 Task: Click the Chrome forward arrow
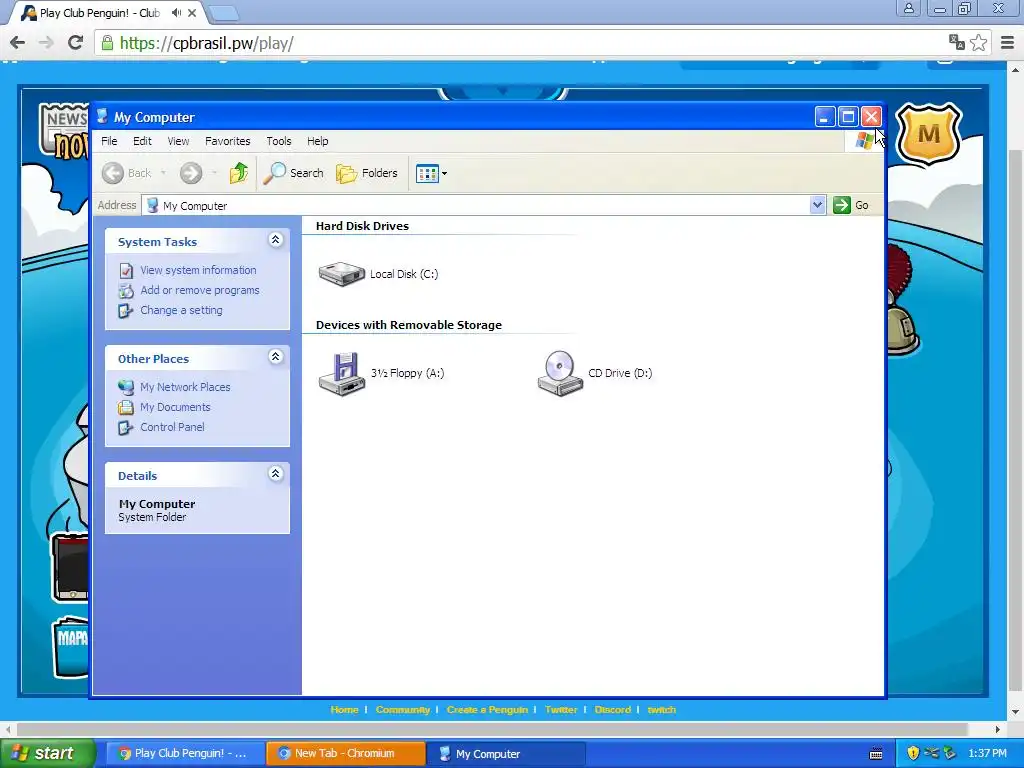click(x=46, y=43)
